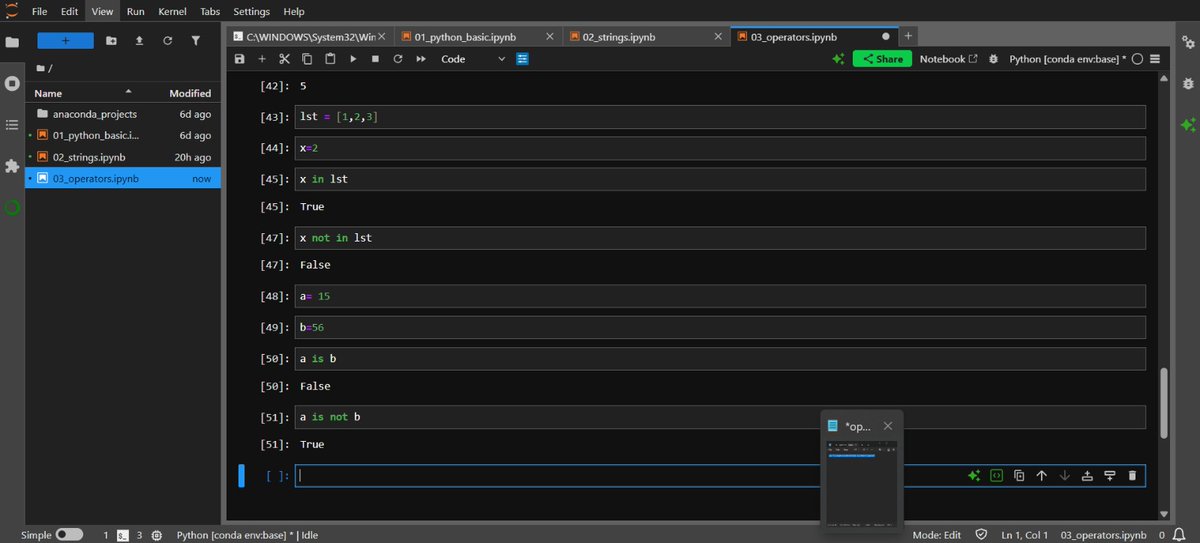Close the 01_python_basic.ipynb tab
The height and width of the screenshot is (543, 1200).
[x=551, y=36]
